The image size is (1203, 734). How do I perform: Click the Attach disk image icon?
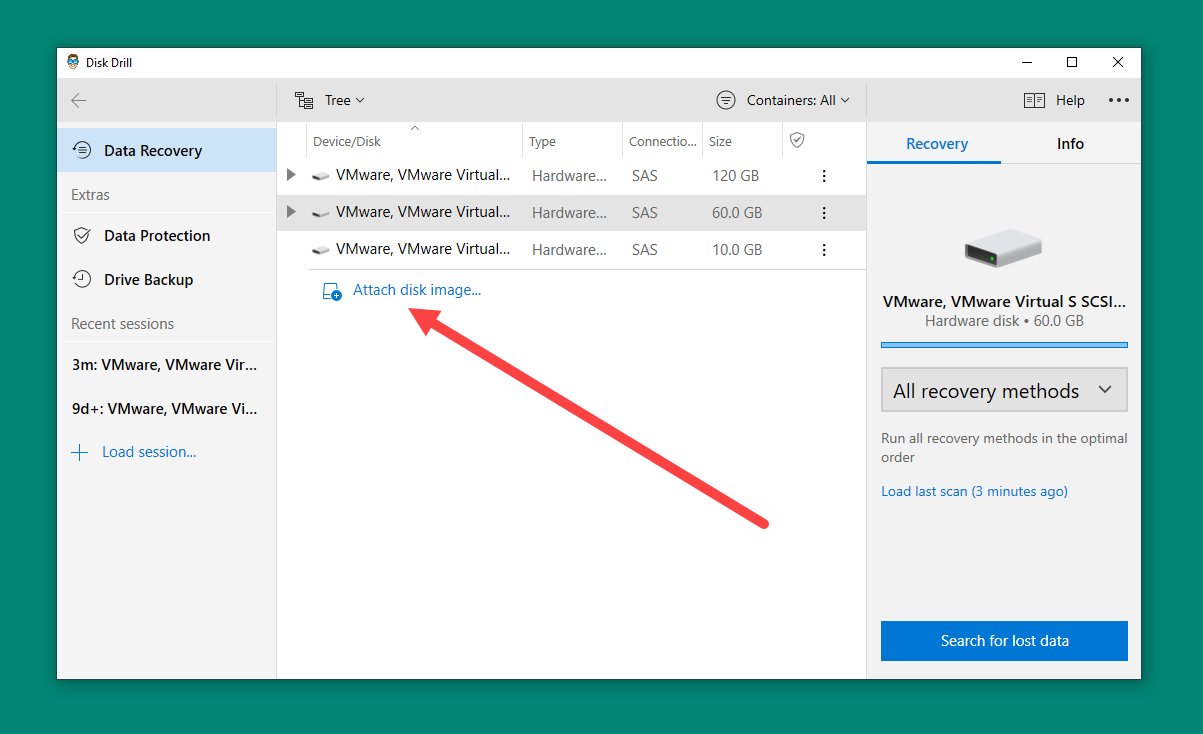(332, 291)
